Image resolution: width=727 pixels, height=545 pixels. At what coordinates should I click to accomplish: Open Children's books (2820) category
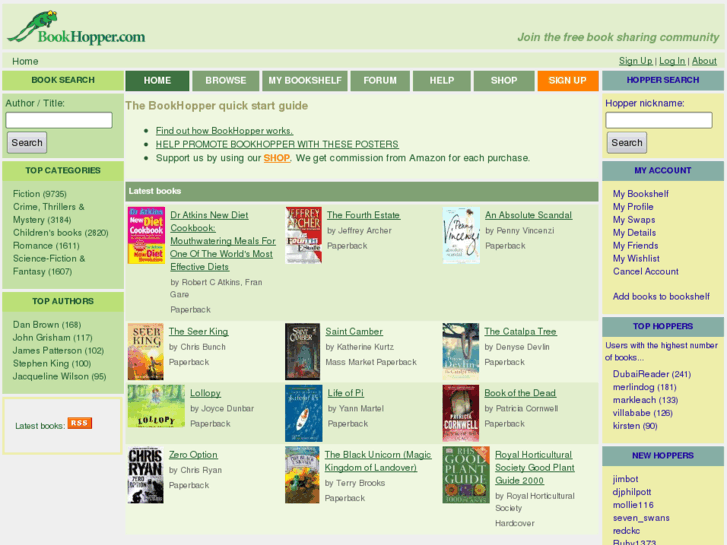[61, 233]
